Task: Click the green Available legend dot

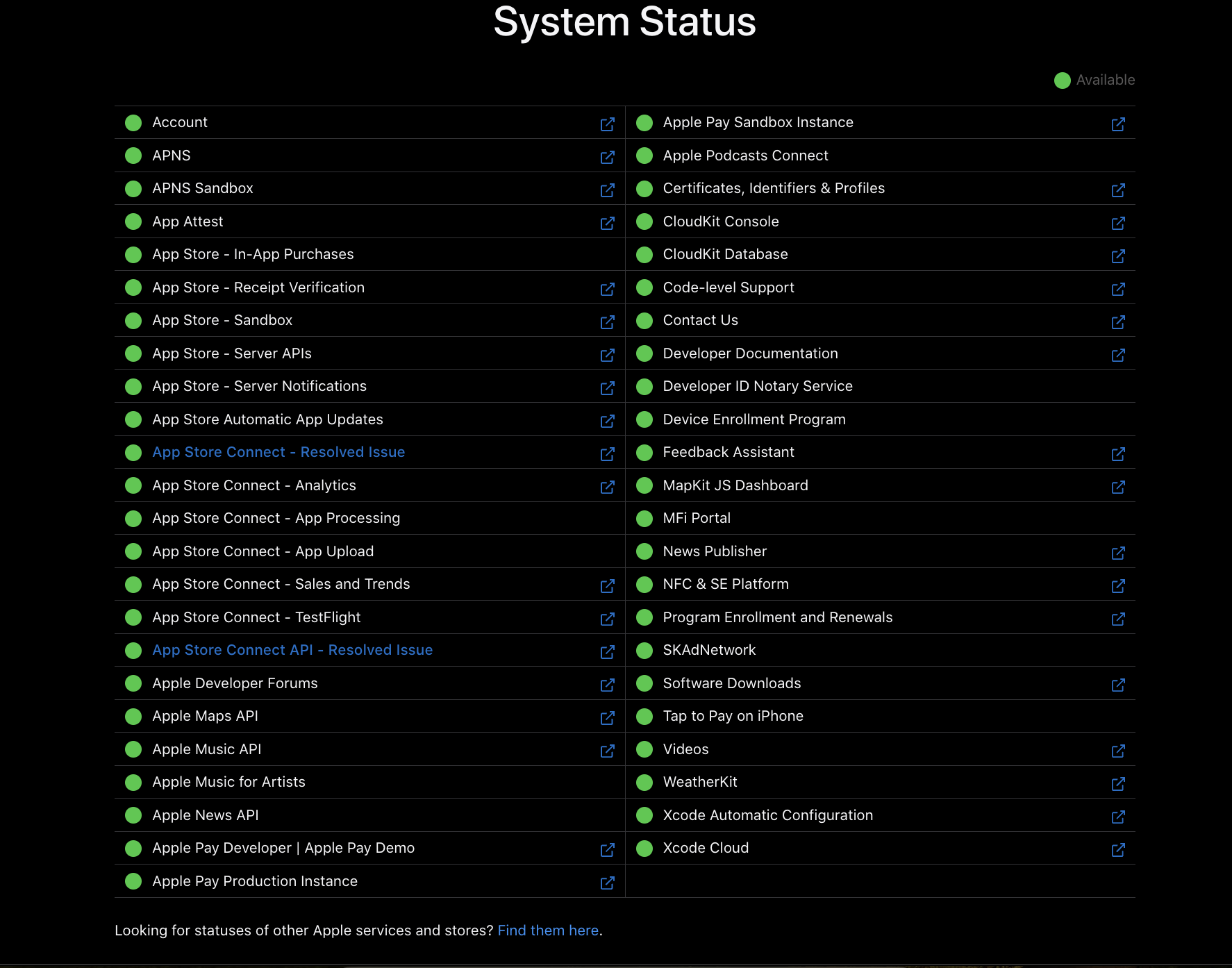Action: click(x=1063, y=81)
